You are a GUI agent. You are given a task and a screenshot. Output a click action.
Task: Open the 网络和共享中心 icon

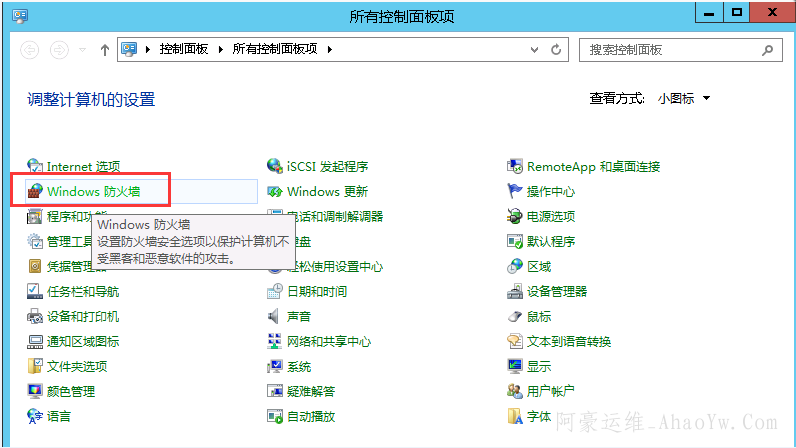[x=275, y=341]
